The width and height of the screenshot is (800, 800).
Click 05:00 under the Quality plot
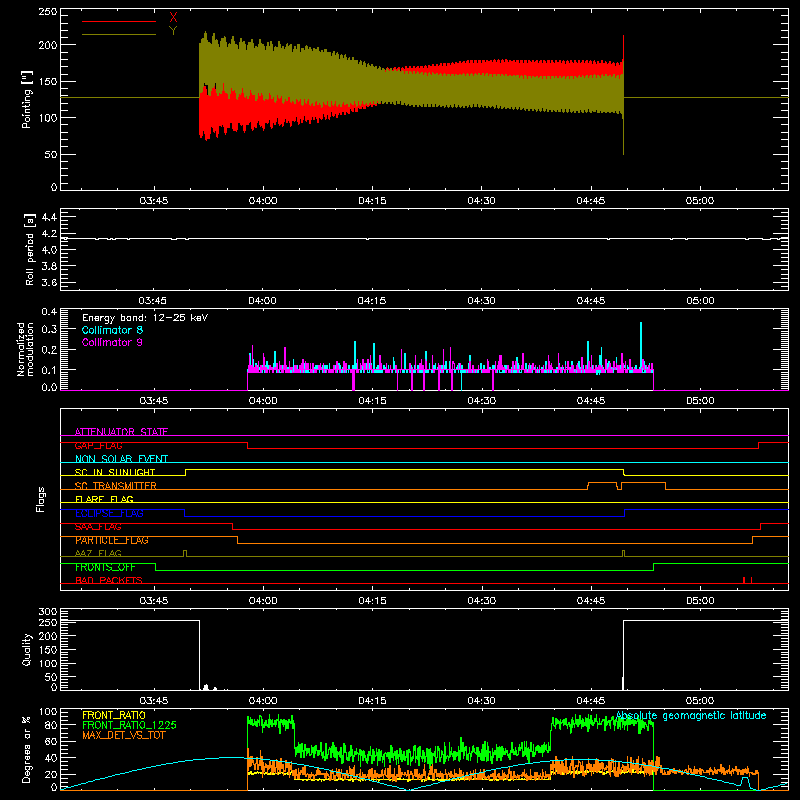(700, 701)
